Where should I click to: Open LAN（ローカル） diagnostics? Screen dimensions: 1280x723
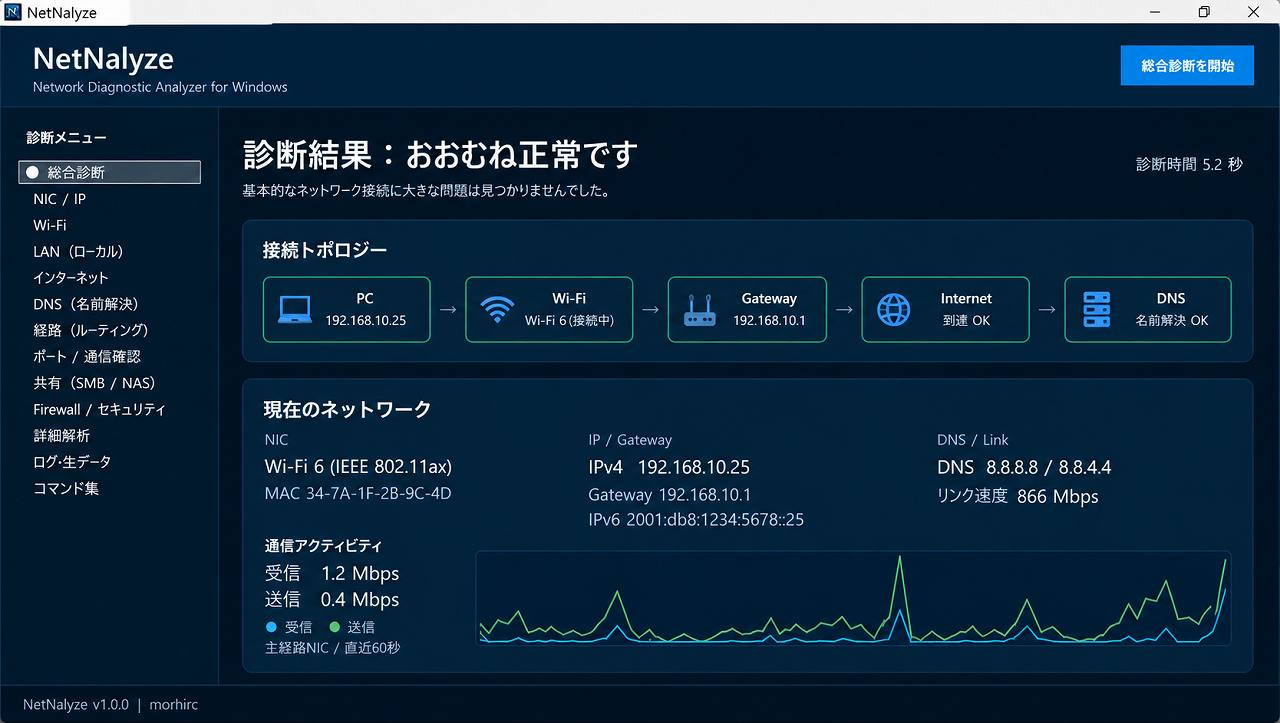click(x=78, y=251)
